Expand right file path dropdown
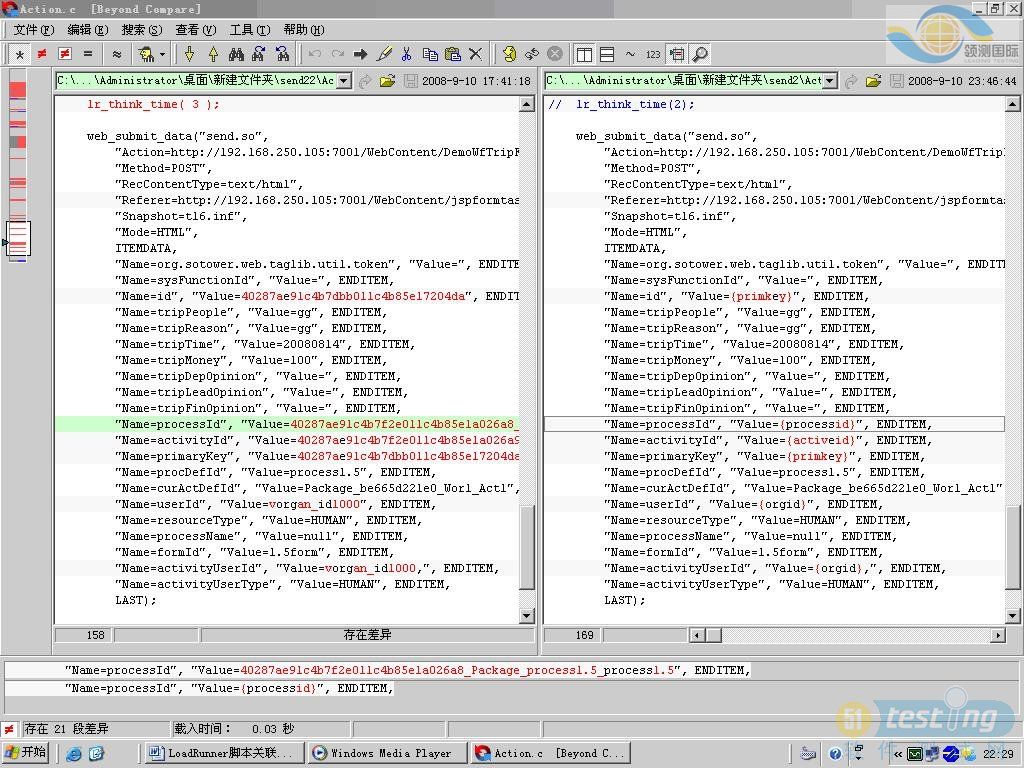 tap(830, 81)
